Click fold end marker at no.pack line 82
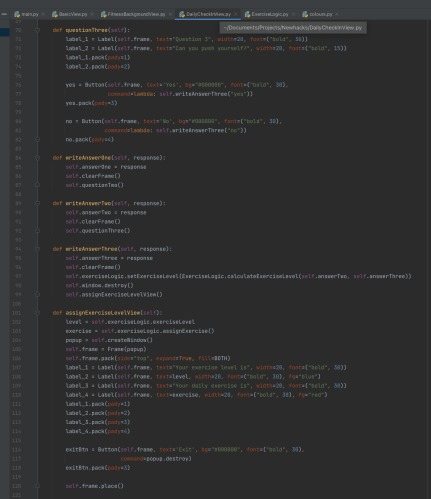Viewport: 431px width, 499px height. (x=37, y=139)
